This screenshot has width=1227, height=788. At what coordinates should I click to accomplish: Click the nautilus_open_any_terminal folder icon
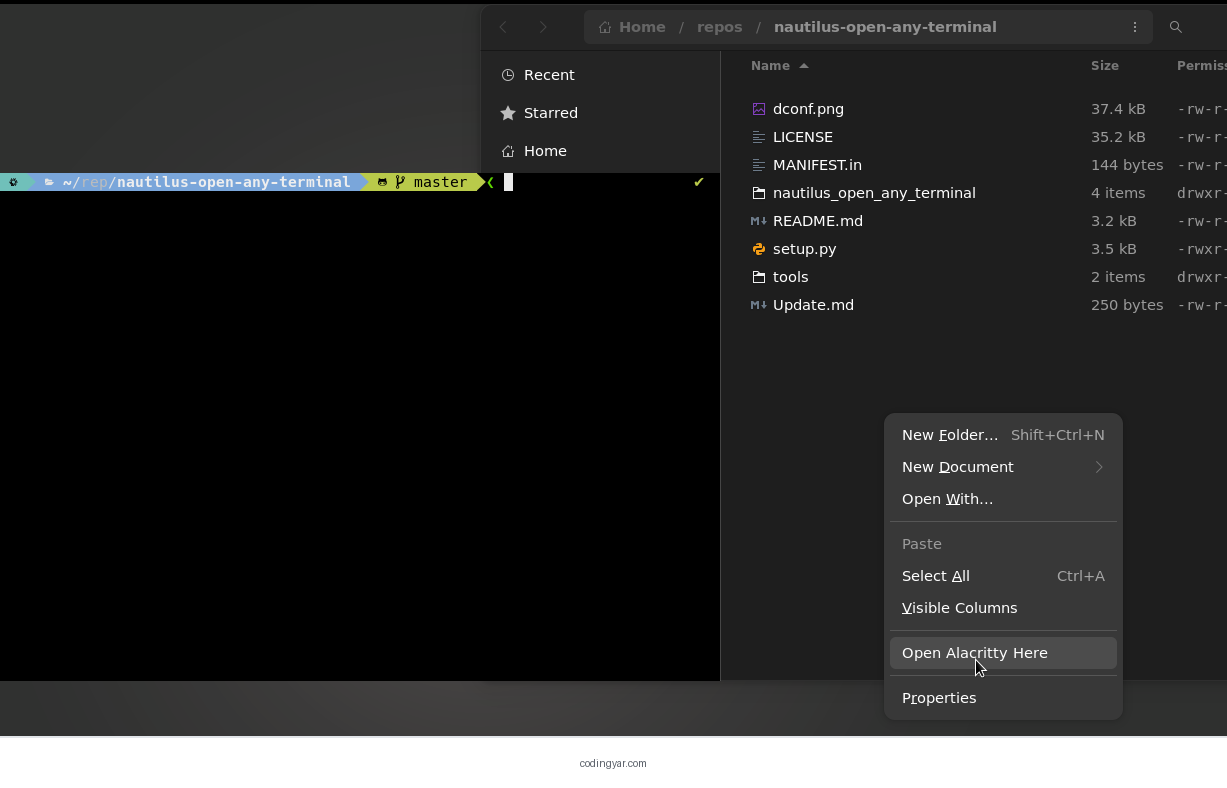pyautogui.click(x=759, y=193)
